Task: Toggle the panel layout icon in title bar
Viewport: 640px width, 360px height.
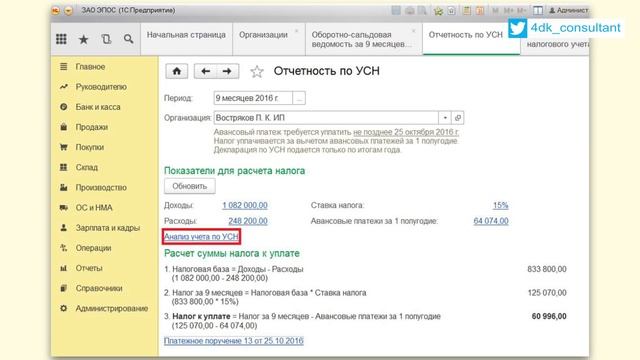Action: point(538,11)
